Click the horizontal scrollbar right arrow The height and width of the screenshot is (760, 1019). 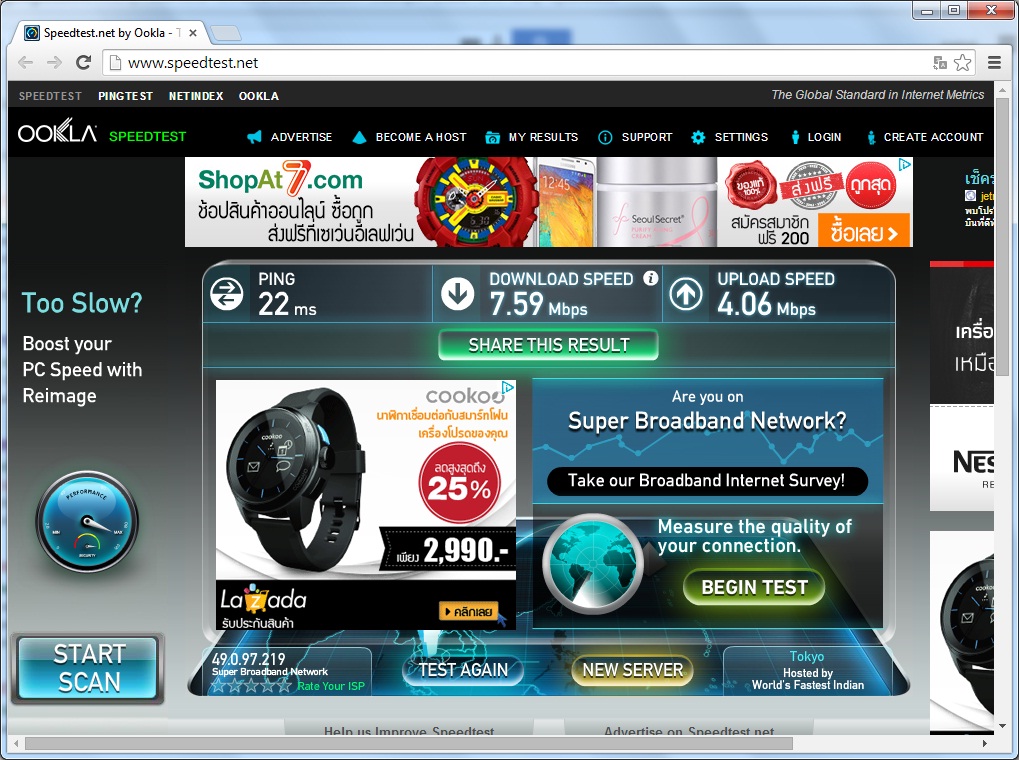pos(985,743)
